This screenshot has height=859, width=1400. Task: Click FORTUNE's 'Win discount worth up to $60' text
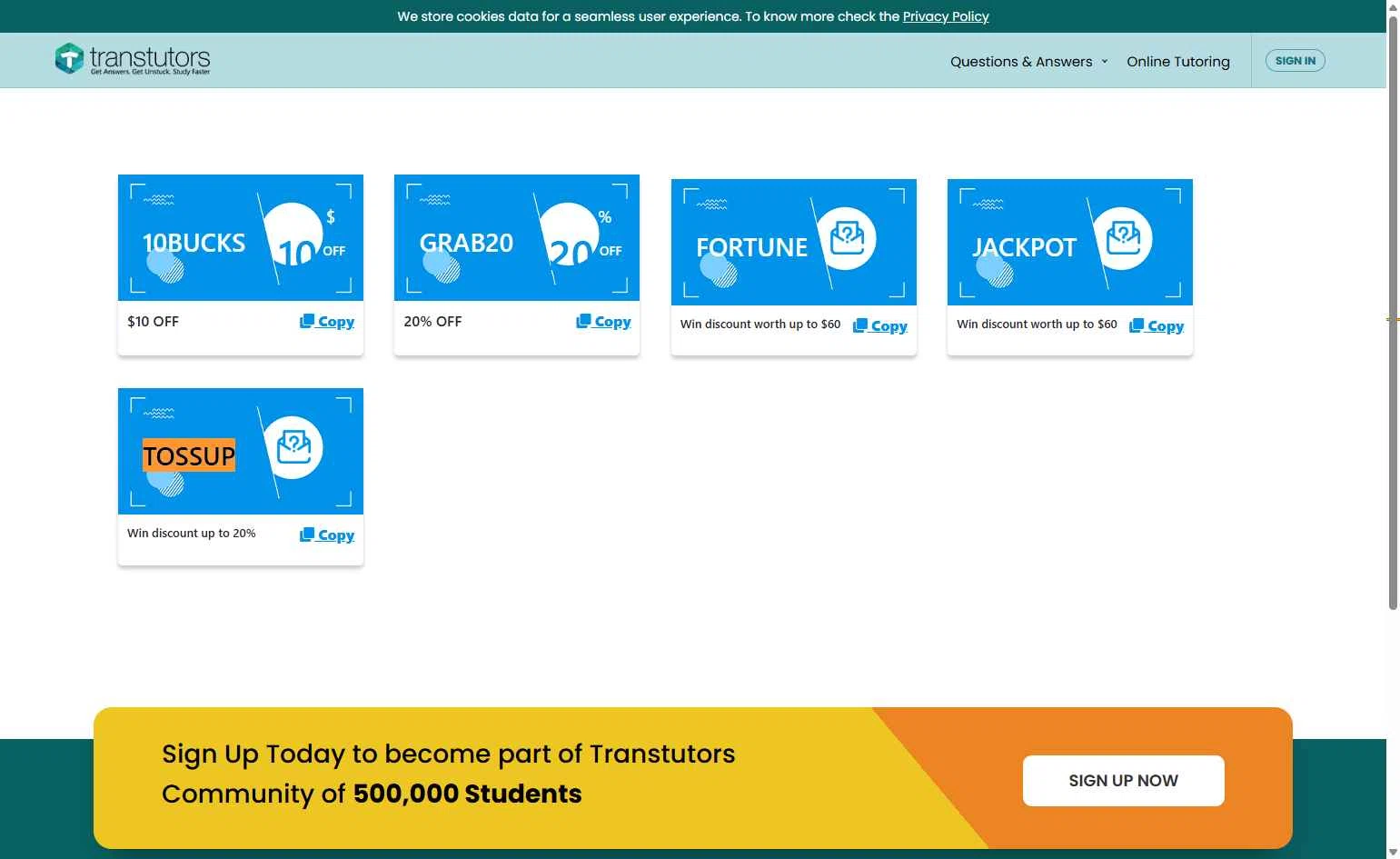pos(760,325)
